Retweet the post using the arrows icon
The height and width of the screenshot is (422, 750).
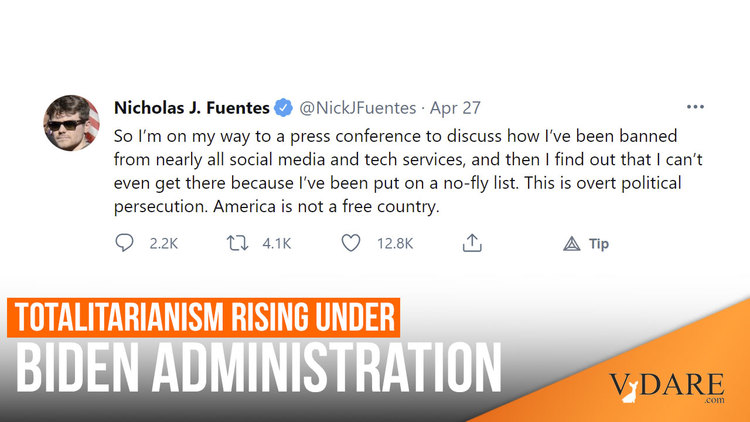[239, 243]
